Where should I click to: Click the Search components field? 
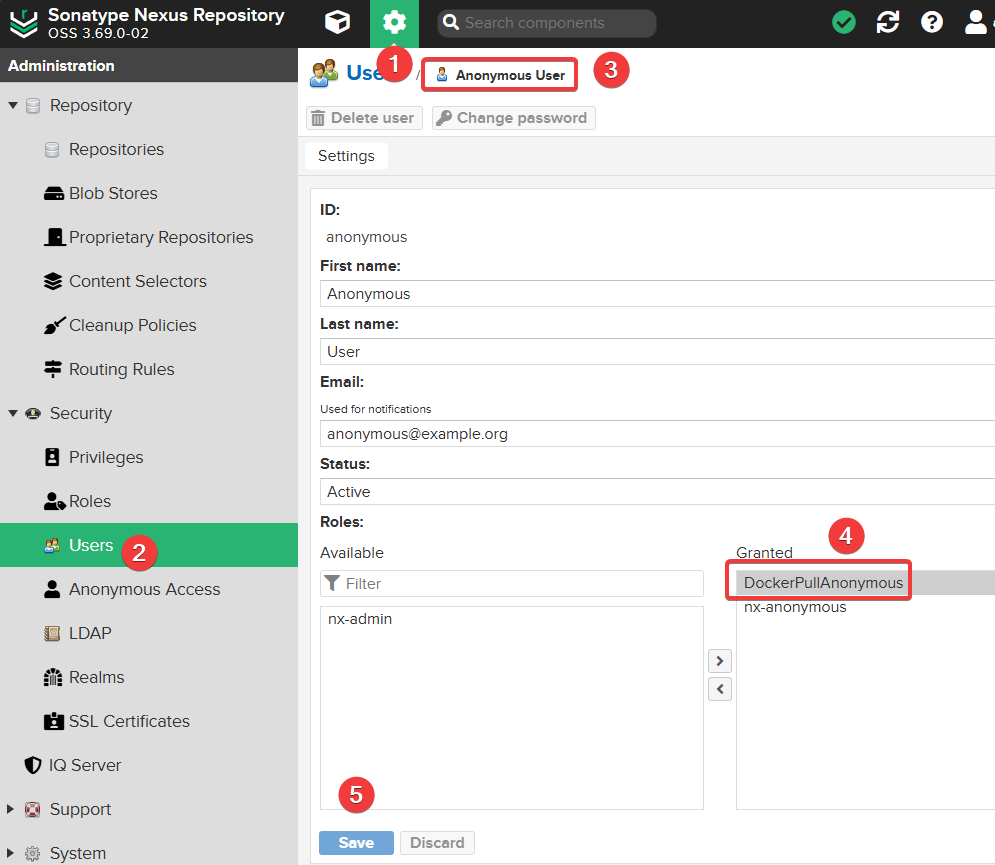pos(555,23)
